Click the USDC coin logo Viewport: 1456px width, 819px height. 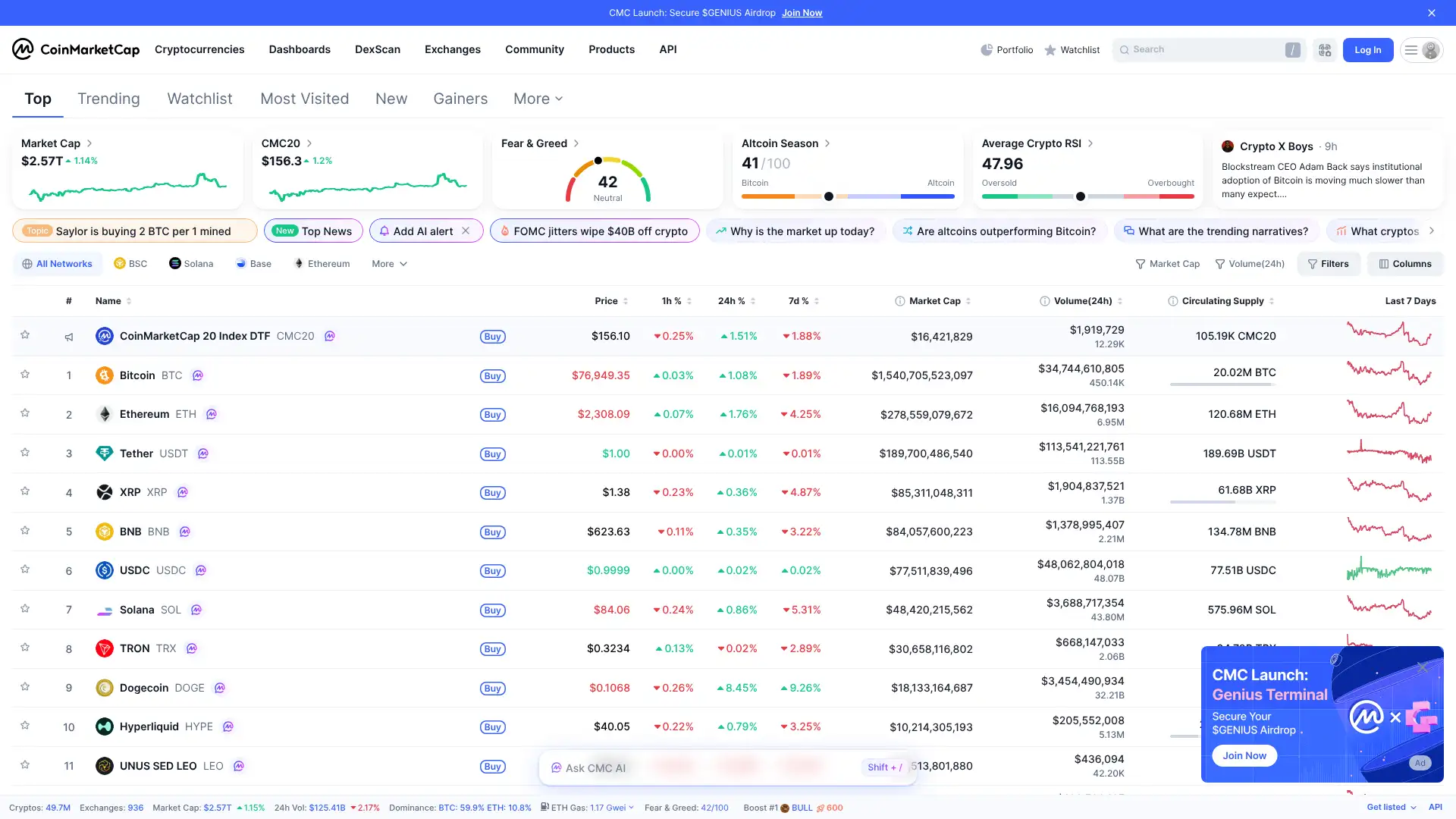pos(105,570)
